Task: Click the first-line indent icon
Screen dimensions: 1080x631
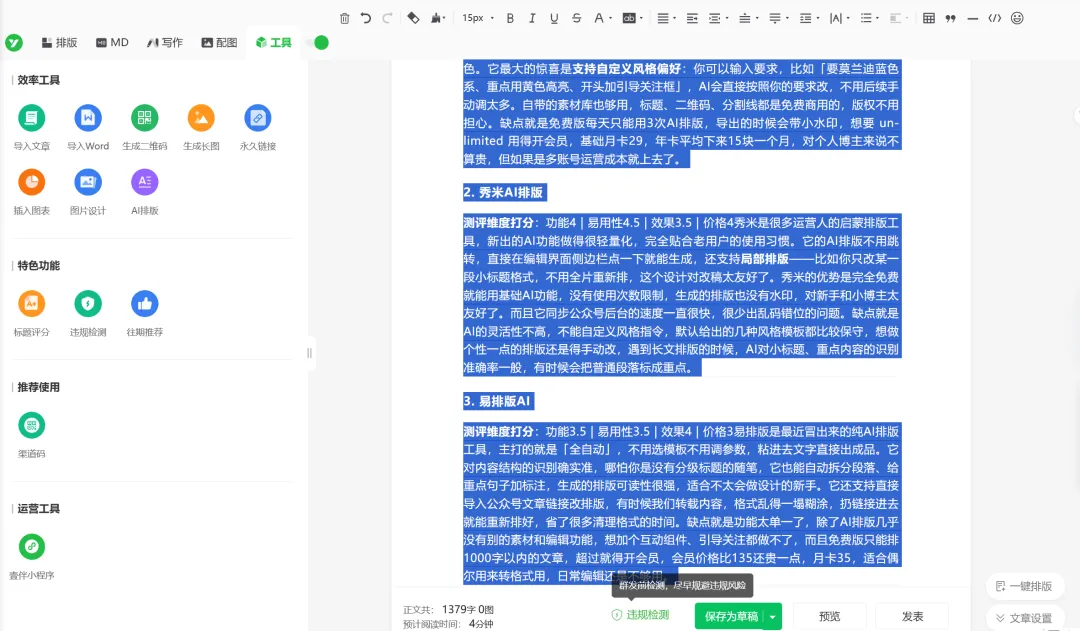Action: click(692, 19)
